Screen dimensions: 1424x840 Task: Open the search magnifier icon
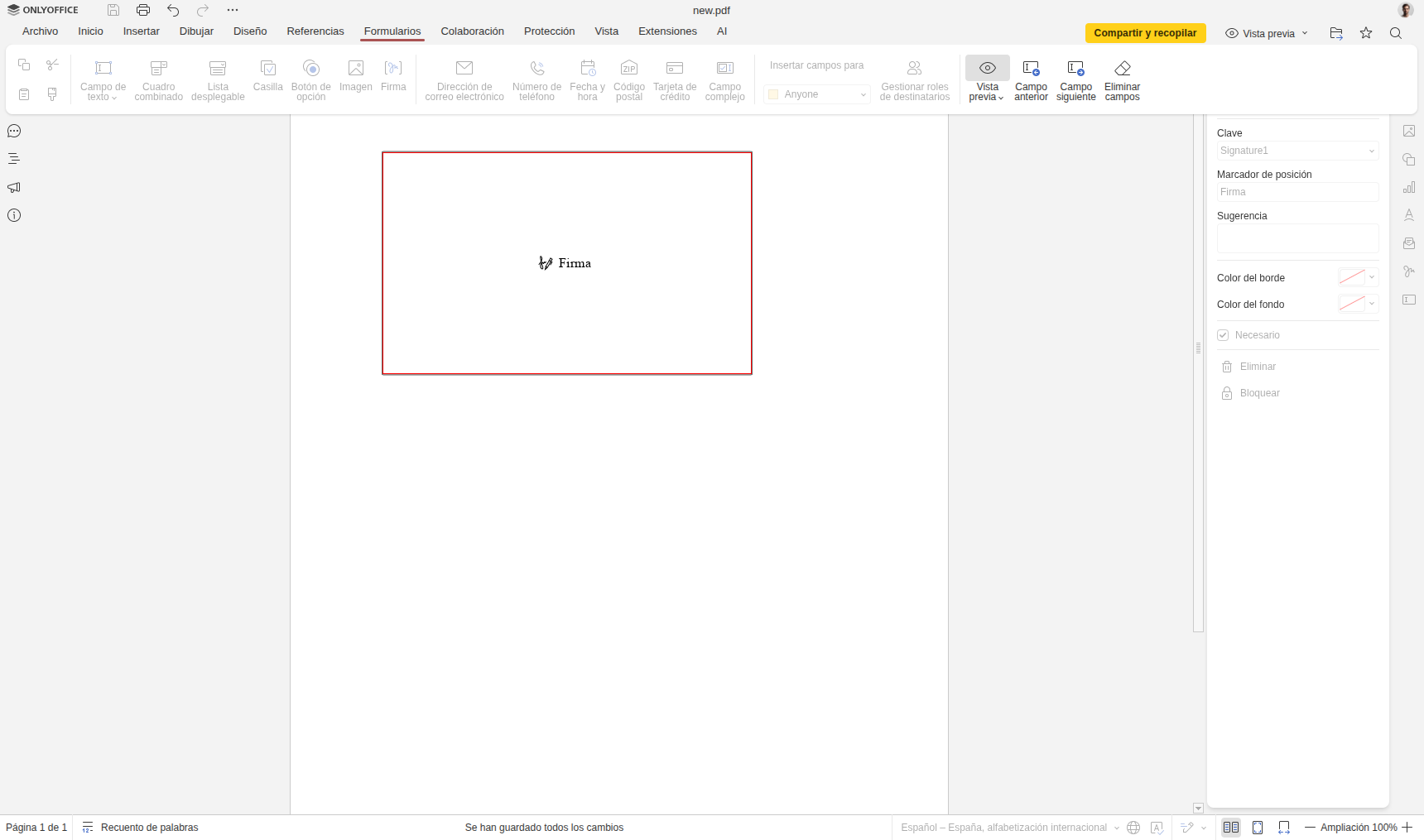pyautogui.click(x=1395, y=33)
